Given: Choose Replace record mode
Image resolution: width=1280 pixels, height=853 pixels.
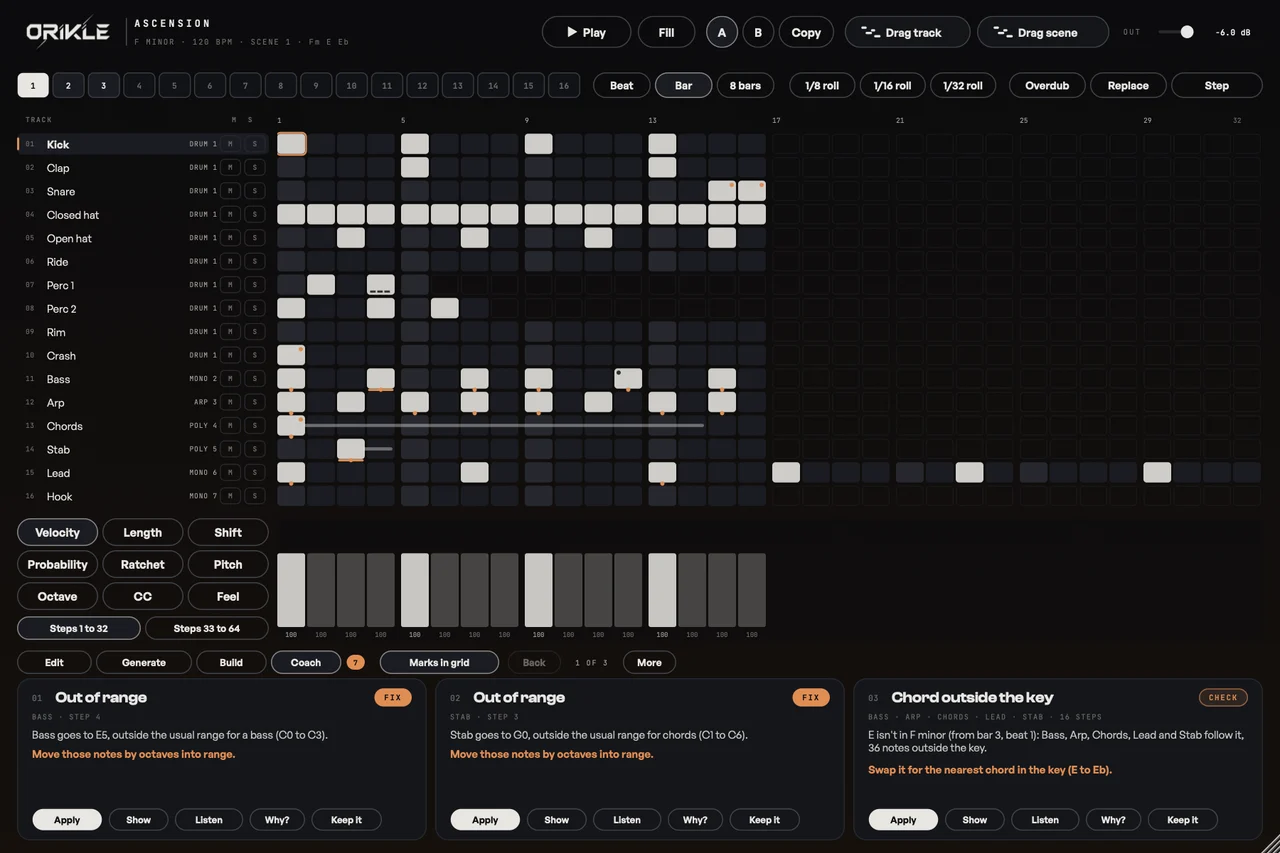Looking at the screenshot, I should pyautogui.click(x=1128, y=85).
